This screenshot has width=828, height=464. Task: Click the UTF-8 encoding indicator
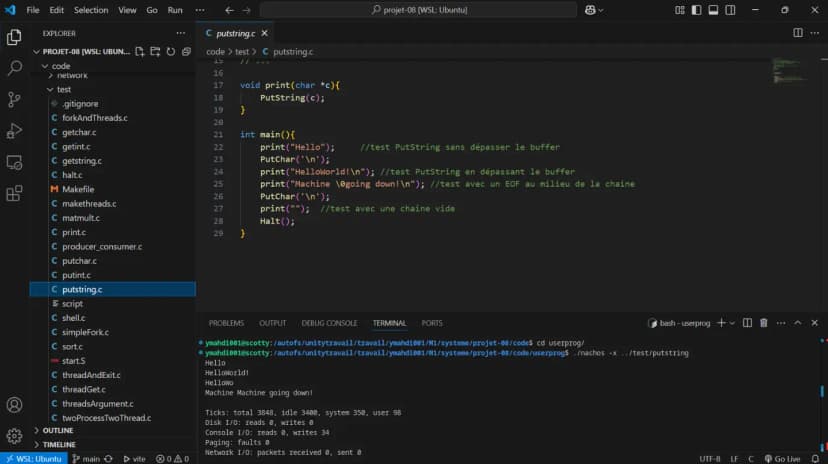click(710, 459)
